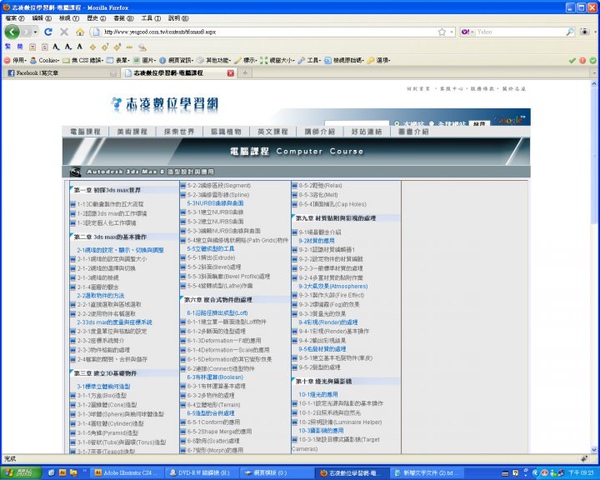
Task: Open the 講師介紹 site navigation tab
Action: tap(320, 132)
